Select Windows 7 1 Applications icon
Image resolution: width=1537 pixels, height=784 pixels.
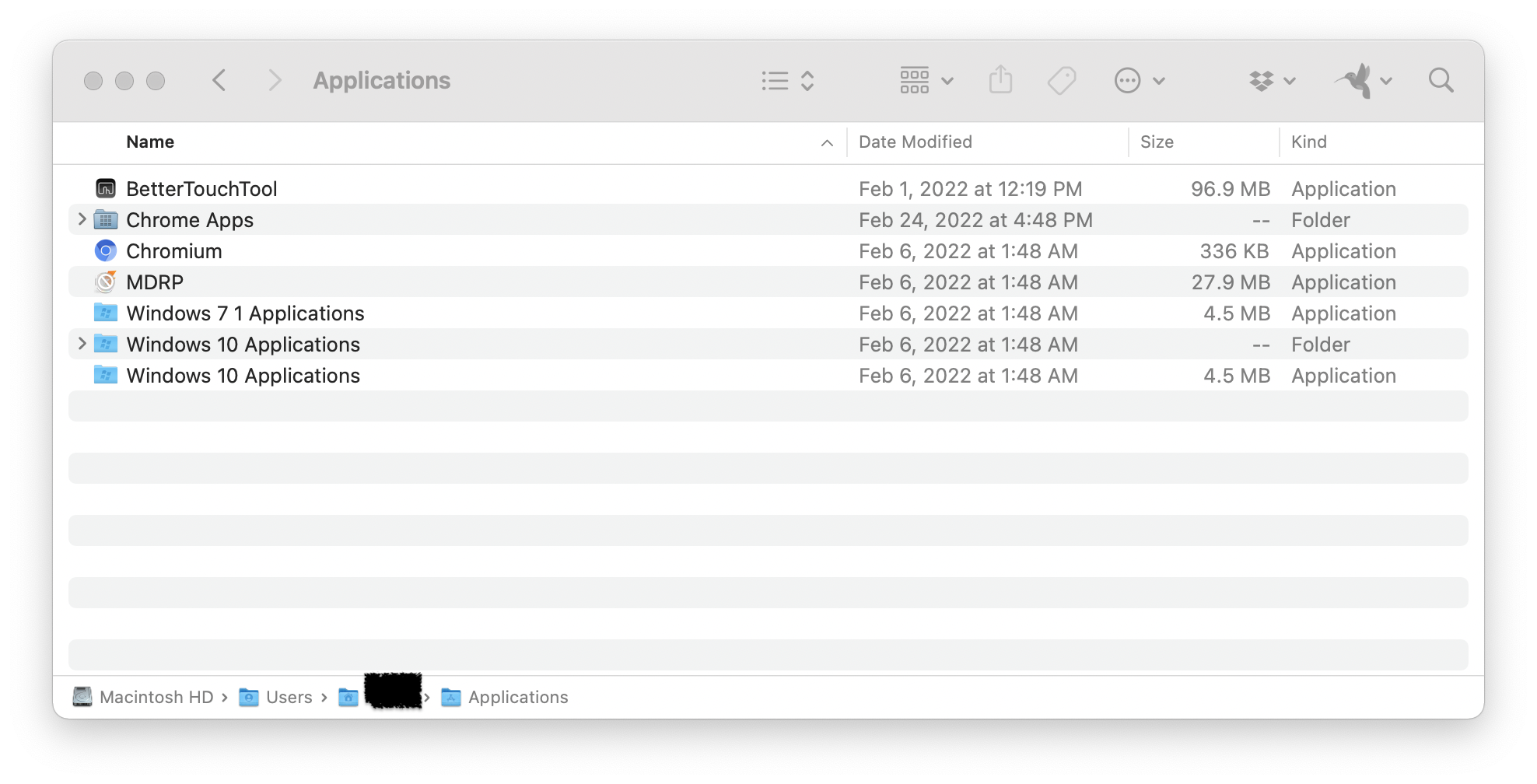tap(106, 313)
